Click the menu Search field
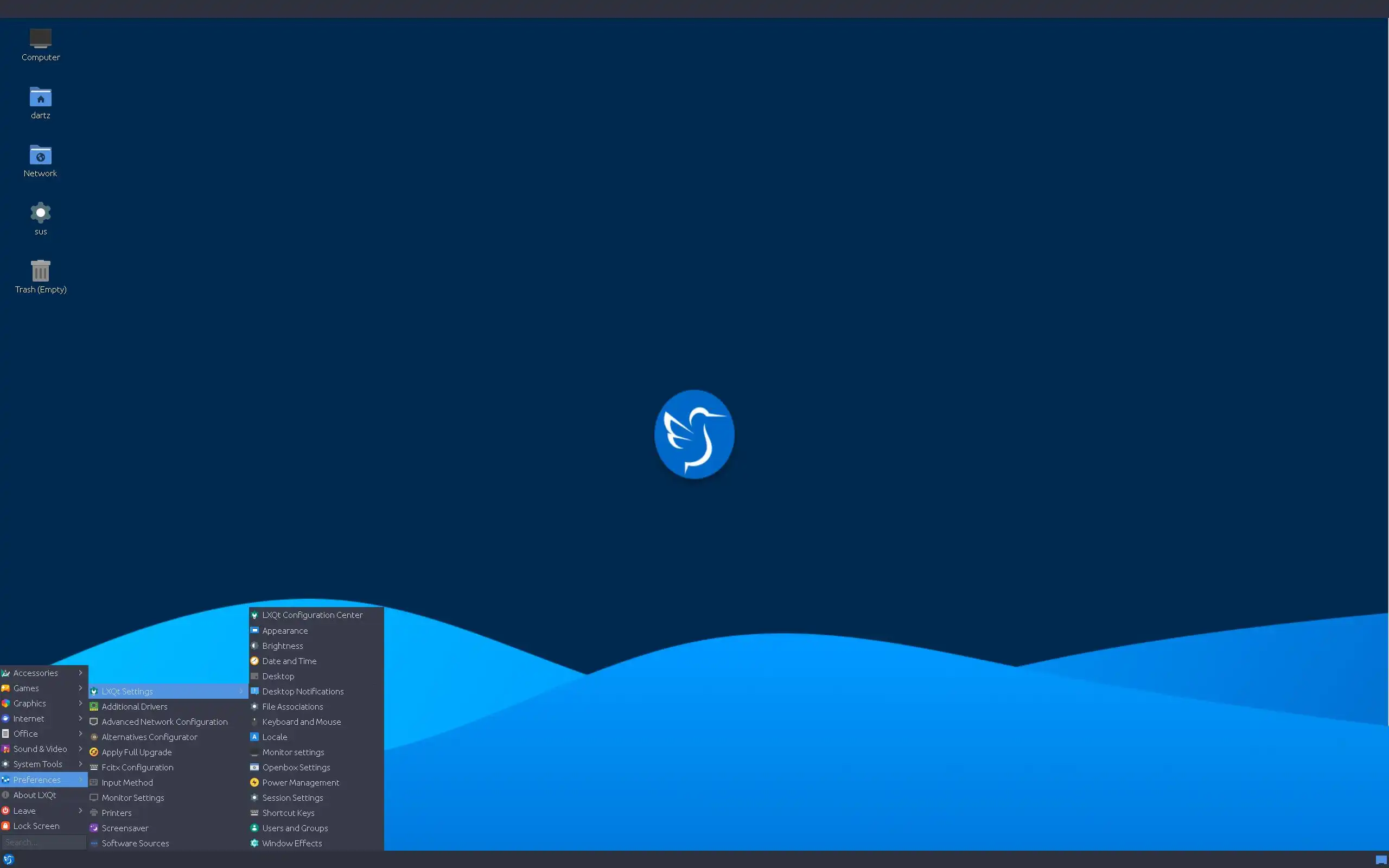Viewport: 1389px width, 868px height. click(x=43, y=842)
